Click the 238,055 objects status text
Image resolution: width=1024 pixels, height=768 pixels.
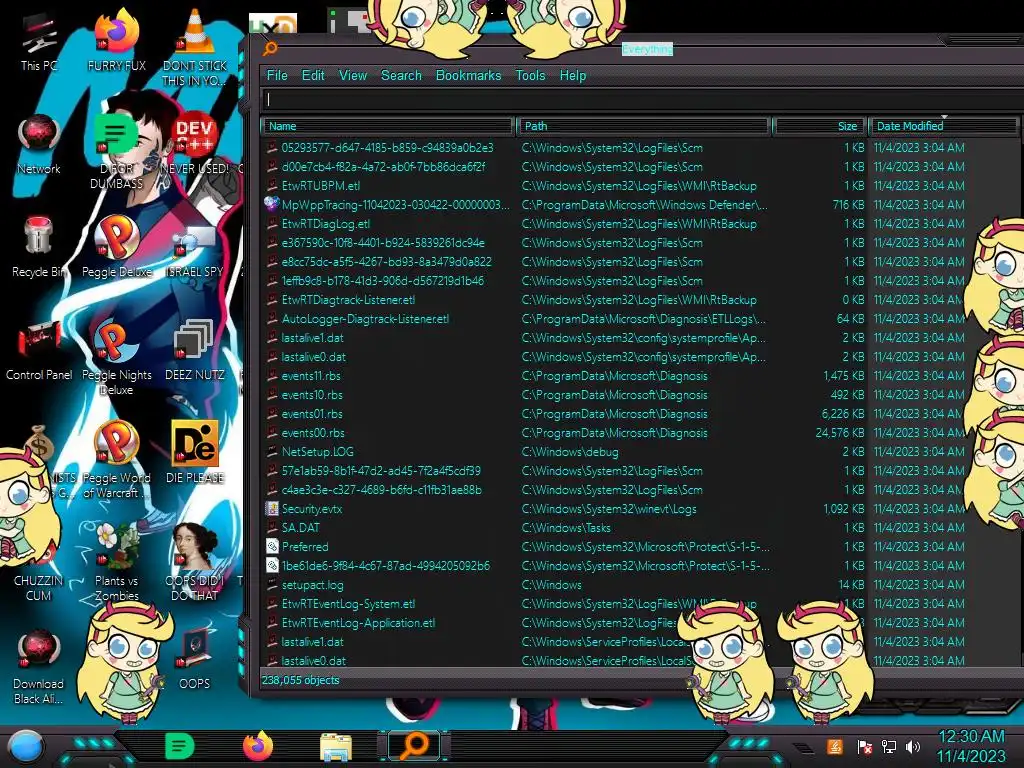click(x=300, y=680)
